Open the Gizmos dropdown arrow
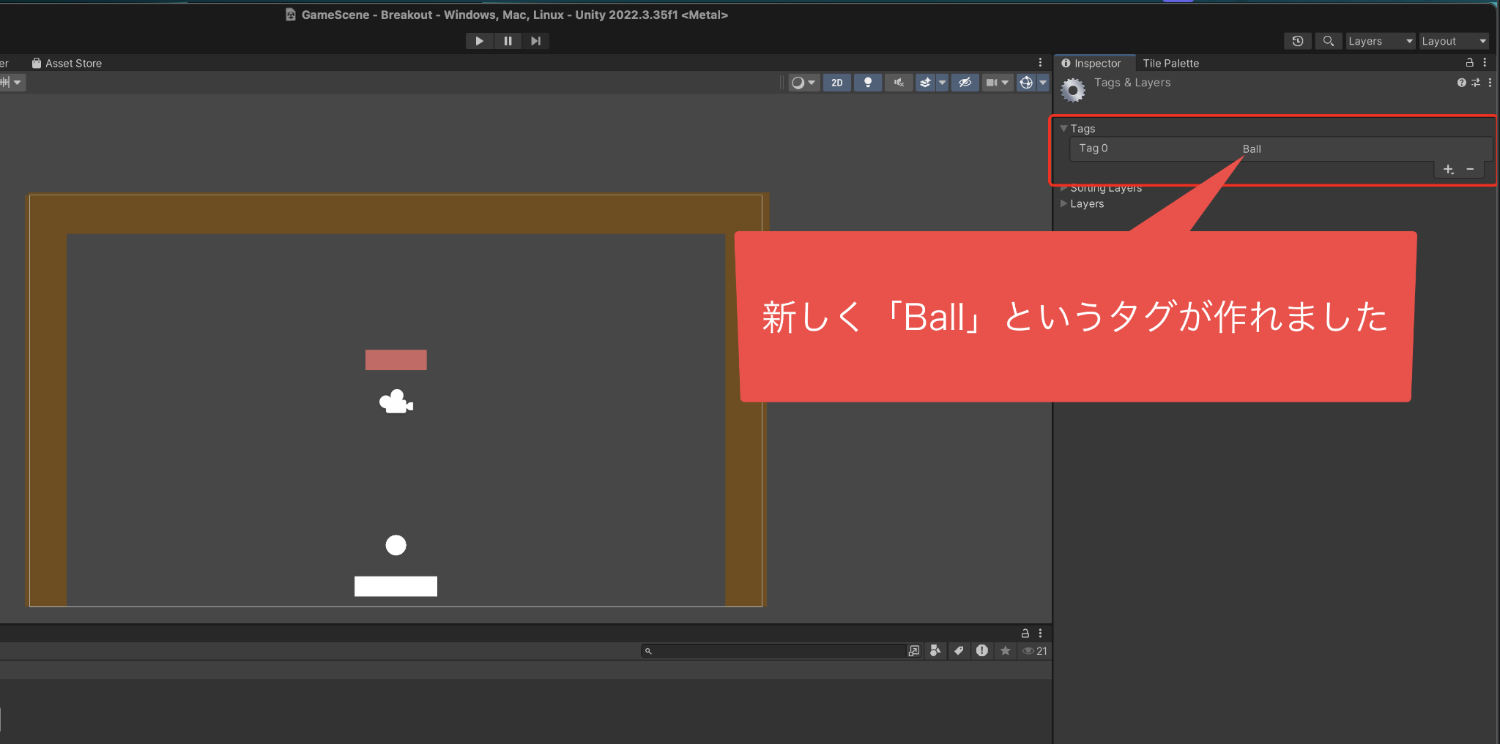Screen dimensions: 1500x744 coord(1043,83)
